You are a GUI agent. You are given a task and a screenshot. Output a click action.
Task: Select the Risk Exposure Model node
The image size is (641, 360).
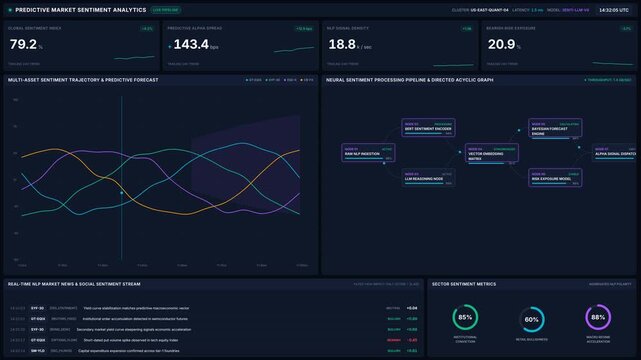click(x=555, y=178)
